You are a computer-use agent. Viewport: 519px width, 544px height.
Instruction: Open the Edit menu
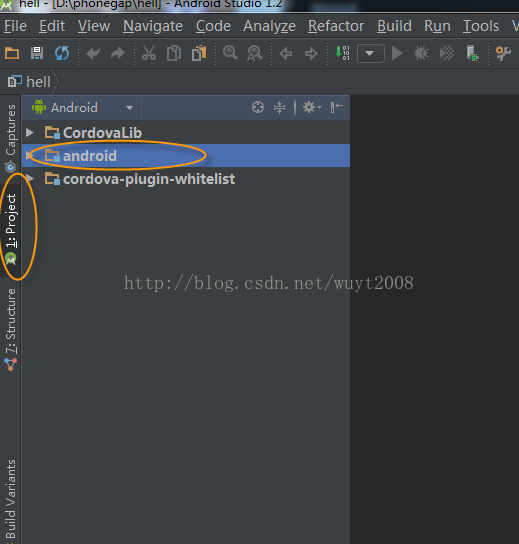click(x=52, y=26)
